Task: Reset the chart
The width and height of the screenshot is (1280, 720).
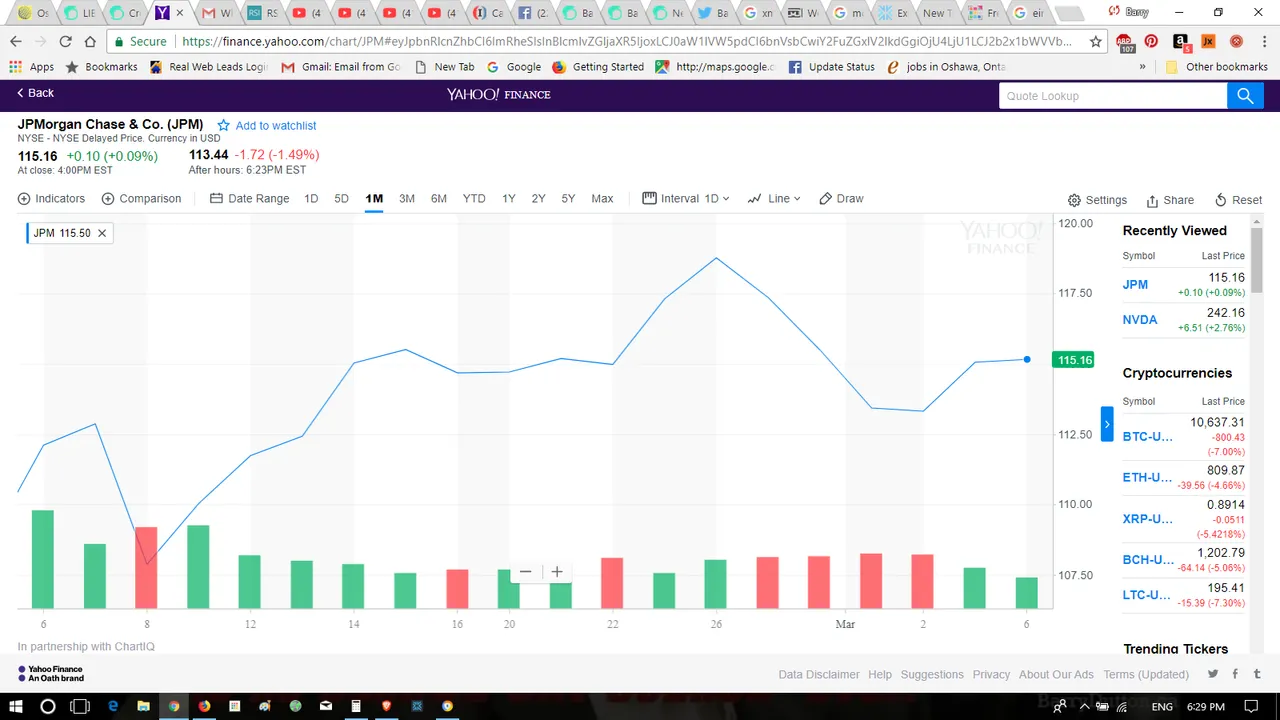Action: click(1238, 200)
